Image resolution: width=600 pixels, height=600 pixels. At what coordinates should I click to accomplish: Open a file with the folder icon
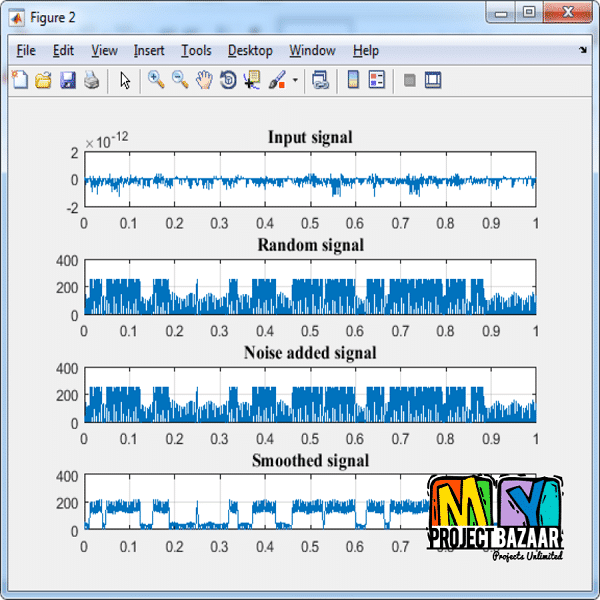click(43, 80)
